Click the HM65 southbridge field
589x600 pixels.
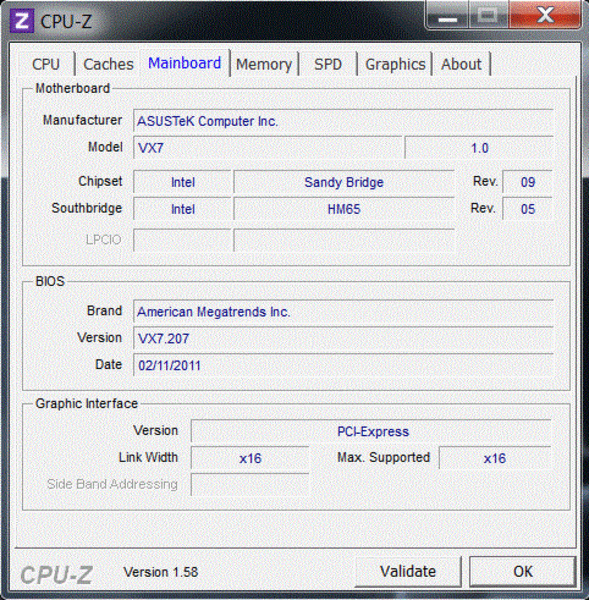coord(344,209)
